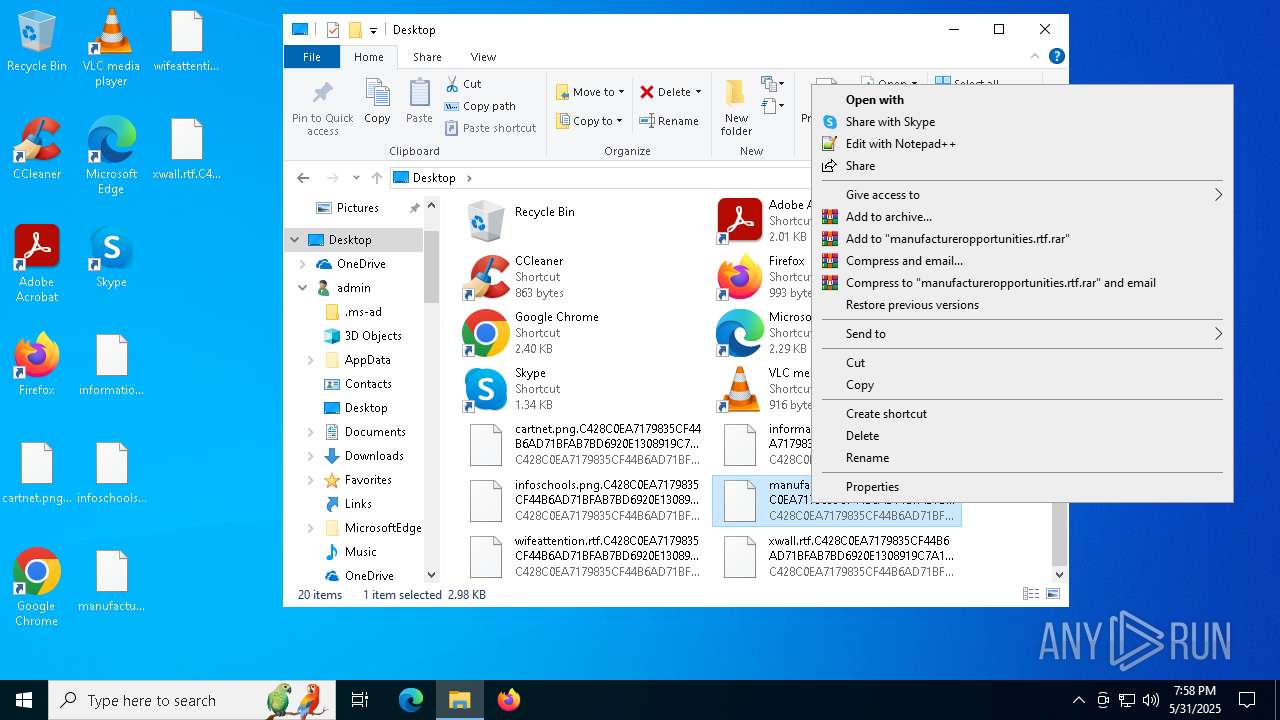
Task: Collapse the ribbon with the chevron
Action: coord(1036,57)
